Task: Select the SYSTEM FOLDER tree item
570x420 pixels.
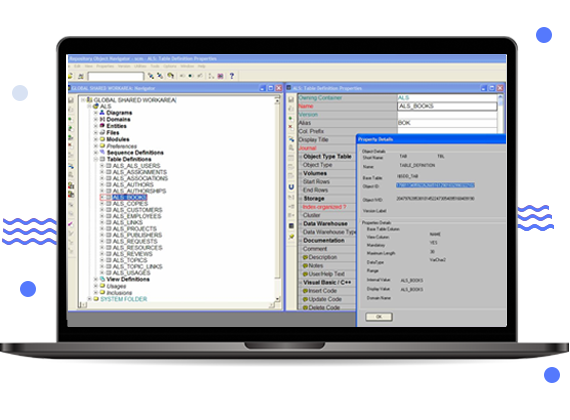Action: (124, 299)
